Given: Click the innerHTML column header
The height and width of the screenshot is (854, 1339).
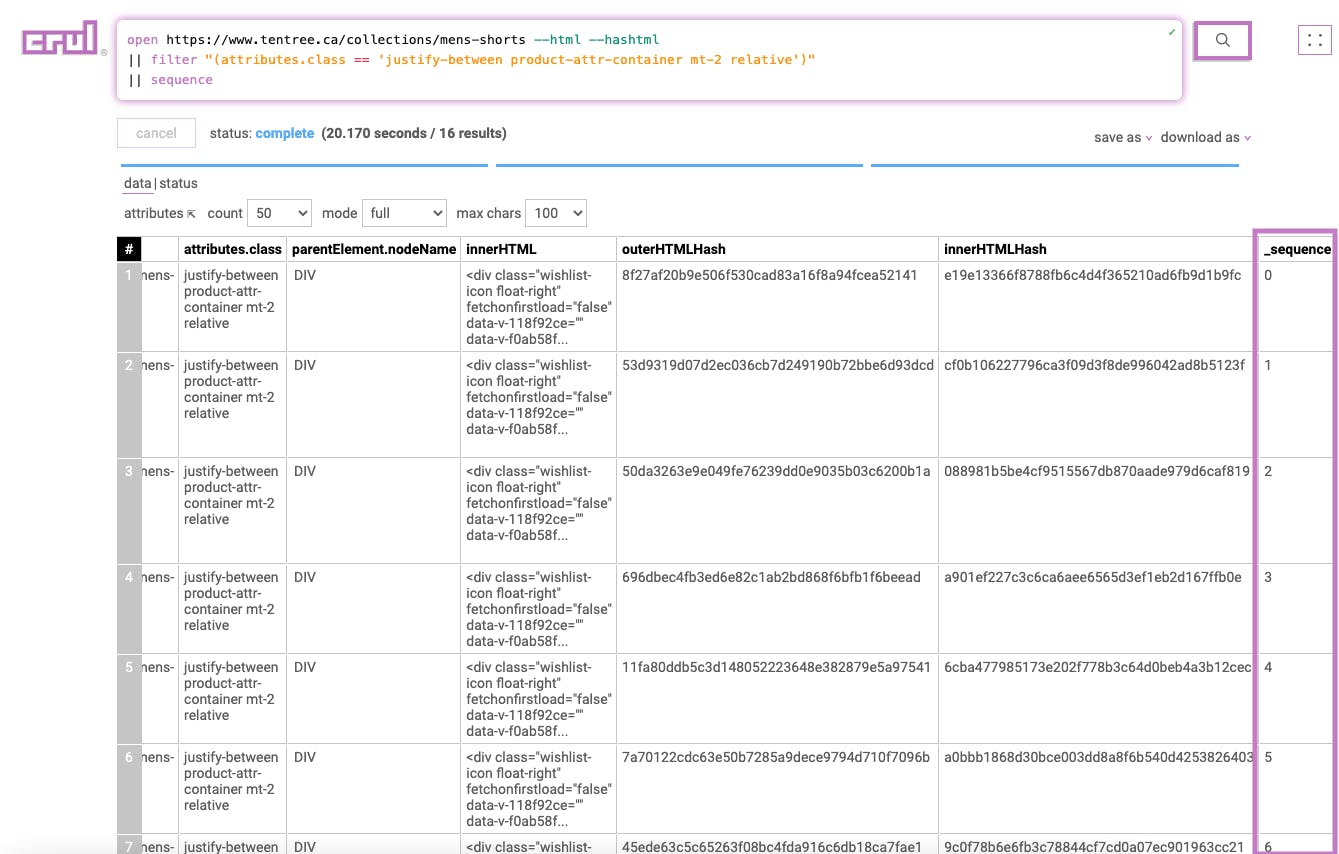Looking at the screenshot, I should click(x=538, y=249).
